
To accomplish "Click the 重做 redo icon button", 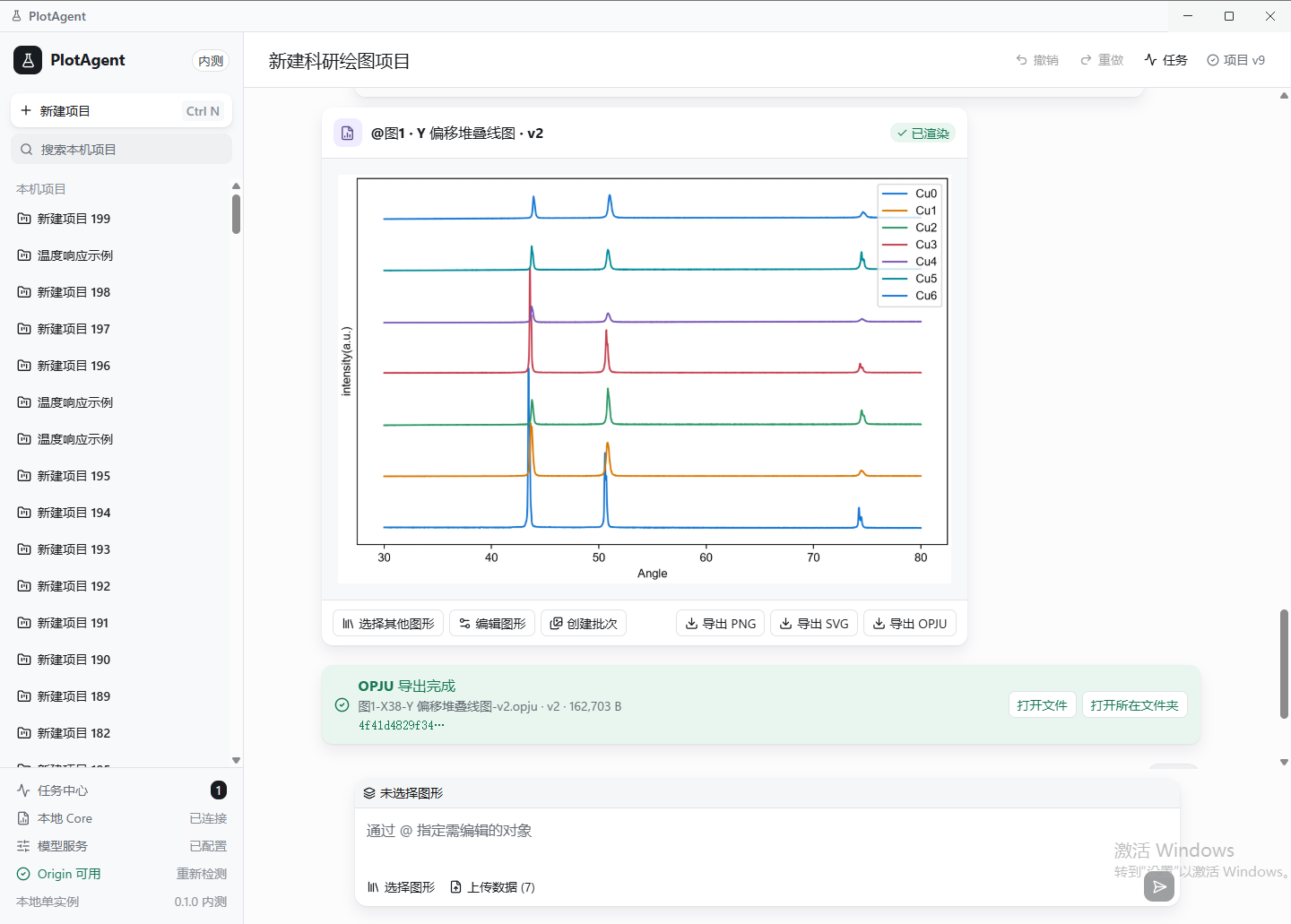I will pyautogui.click(x=1102, y=60).
